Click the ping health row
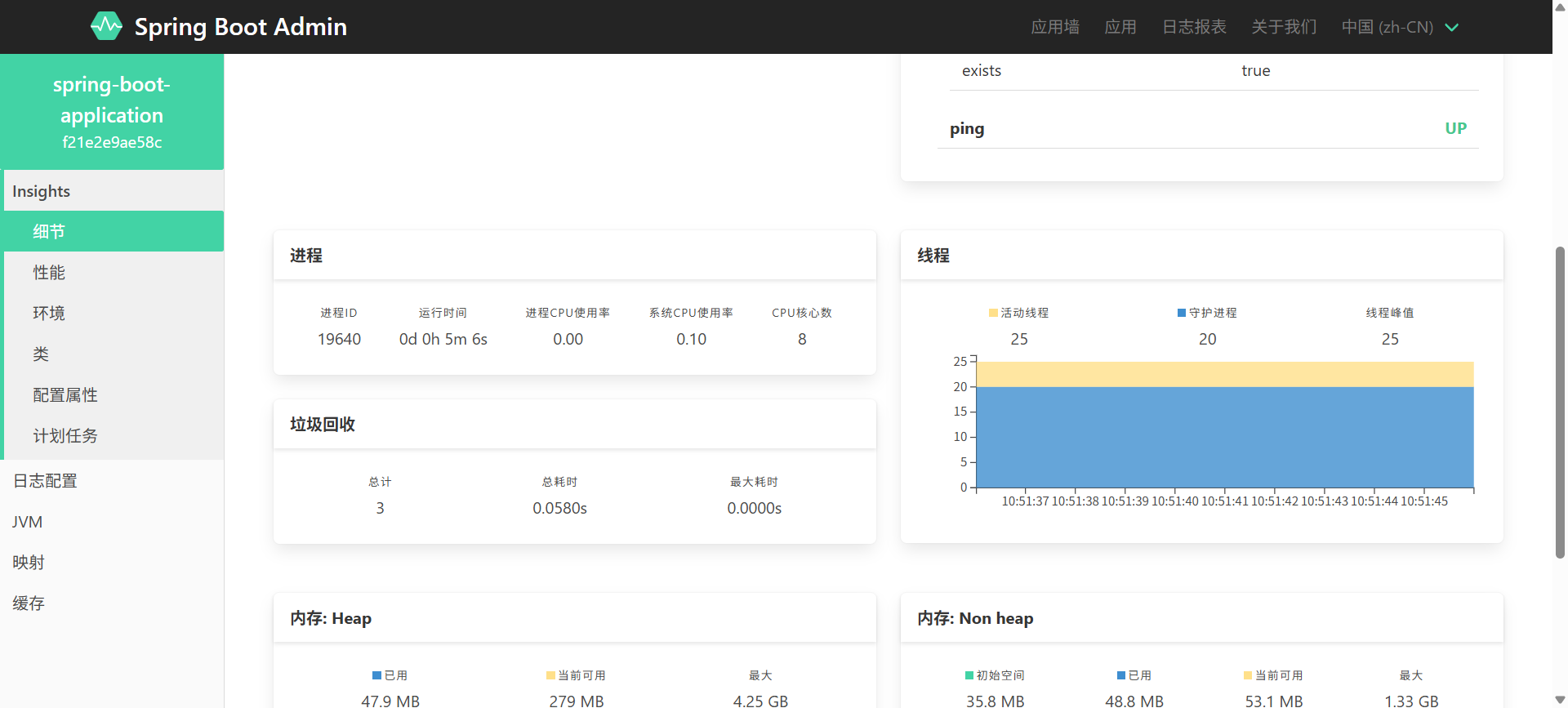The height and width of the screenshot is (708, 1568). tap(1208, 128)
